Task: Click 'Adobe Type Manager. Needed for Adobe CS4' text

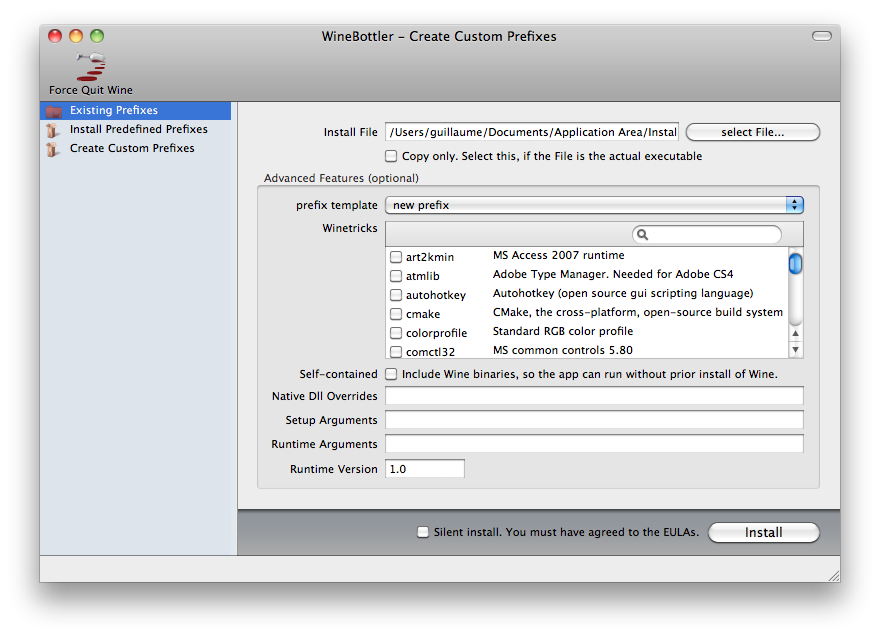Action: 613,274
